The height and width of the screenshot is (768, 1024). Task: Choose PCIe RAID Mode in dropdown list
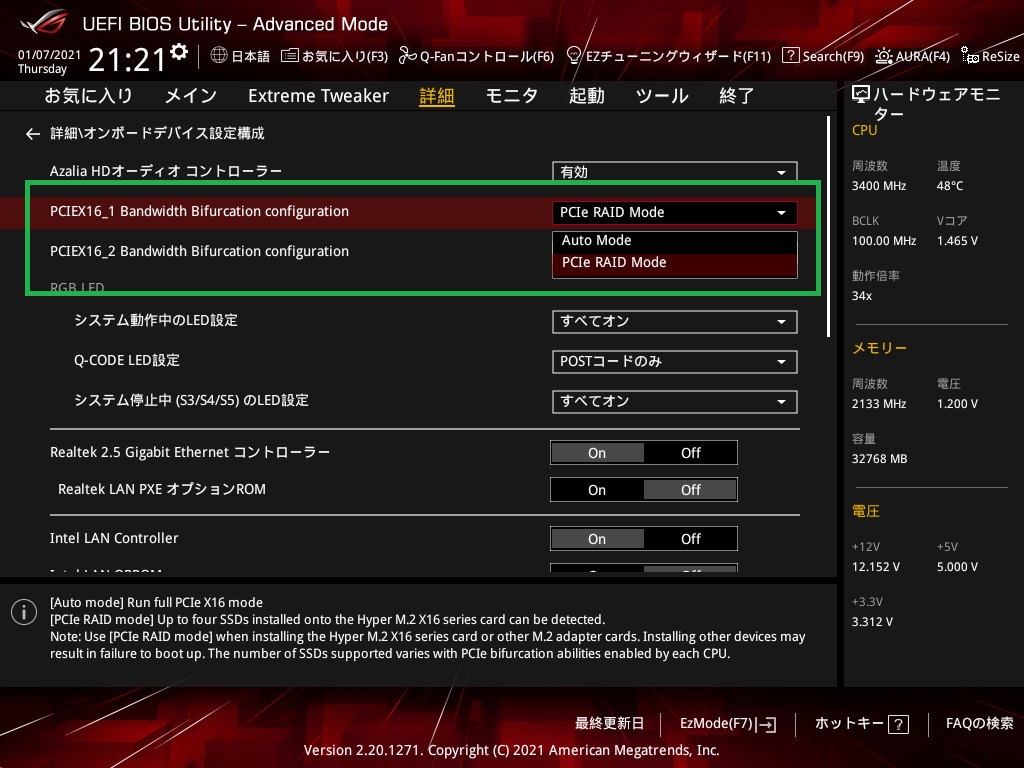[x=675, y=263]
